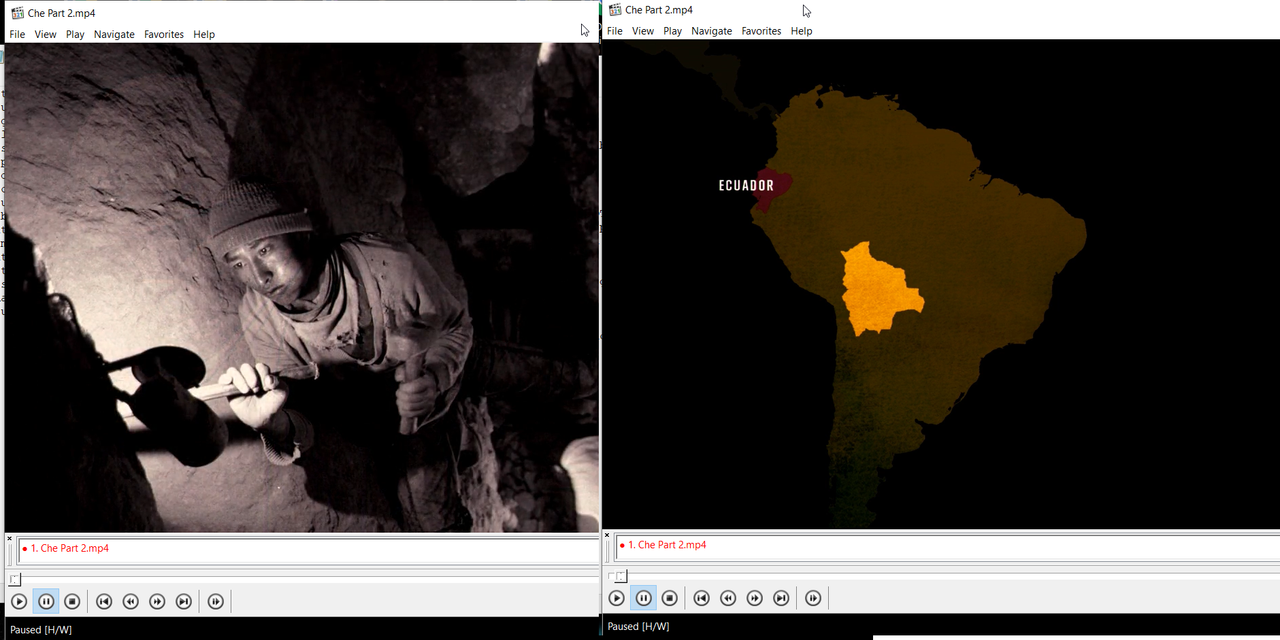
Task: Click the South America map video in right window
Action: click(x=941, y=284)
